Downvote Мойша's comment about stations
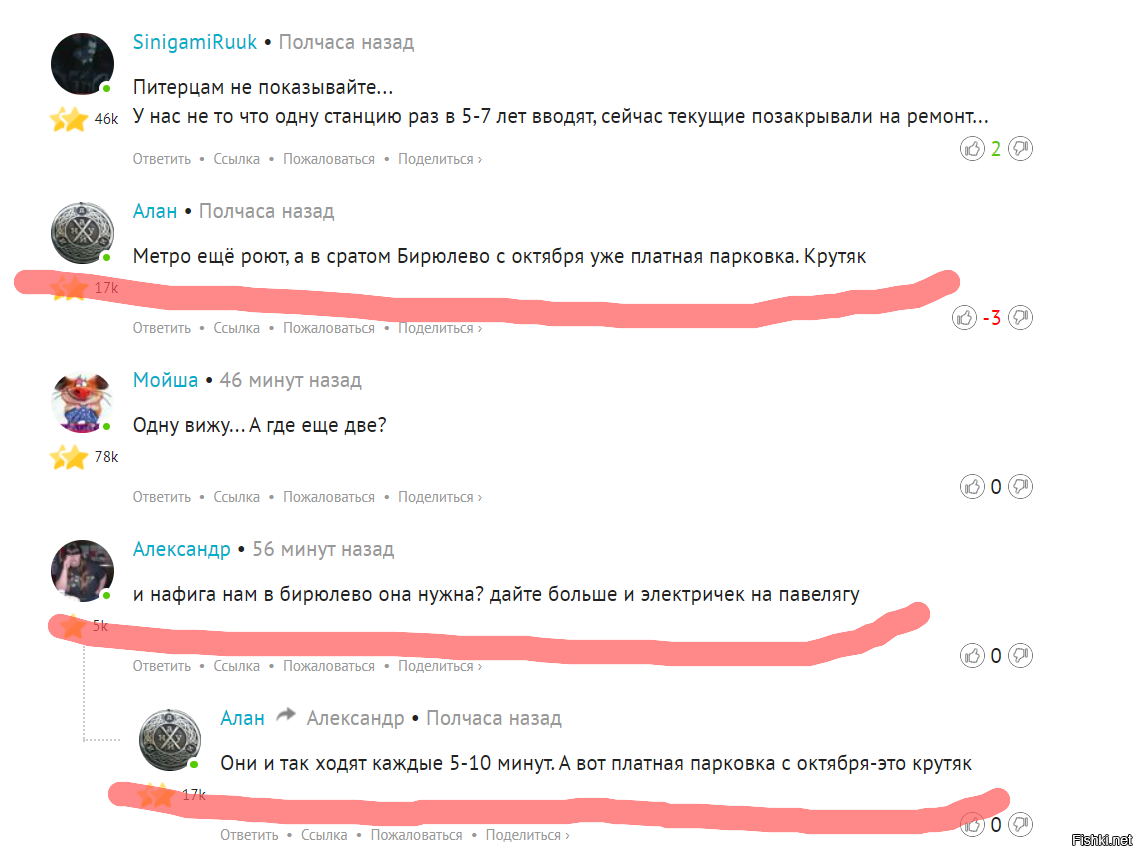Screen dimensions: 1138x852 click(x=1020, y=486)
